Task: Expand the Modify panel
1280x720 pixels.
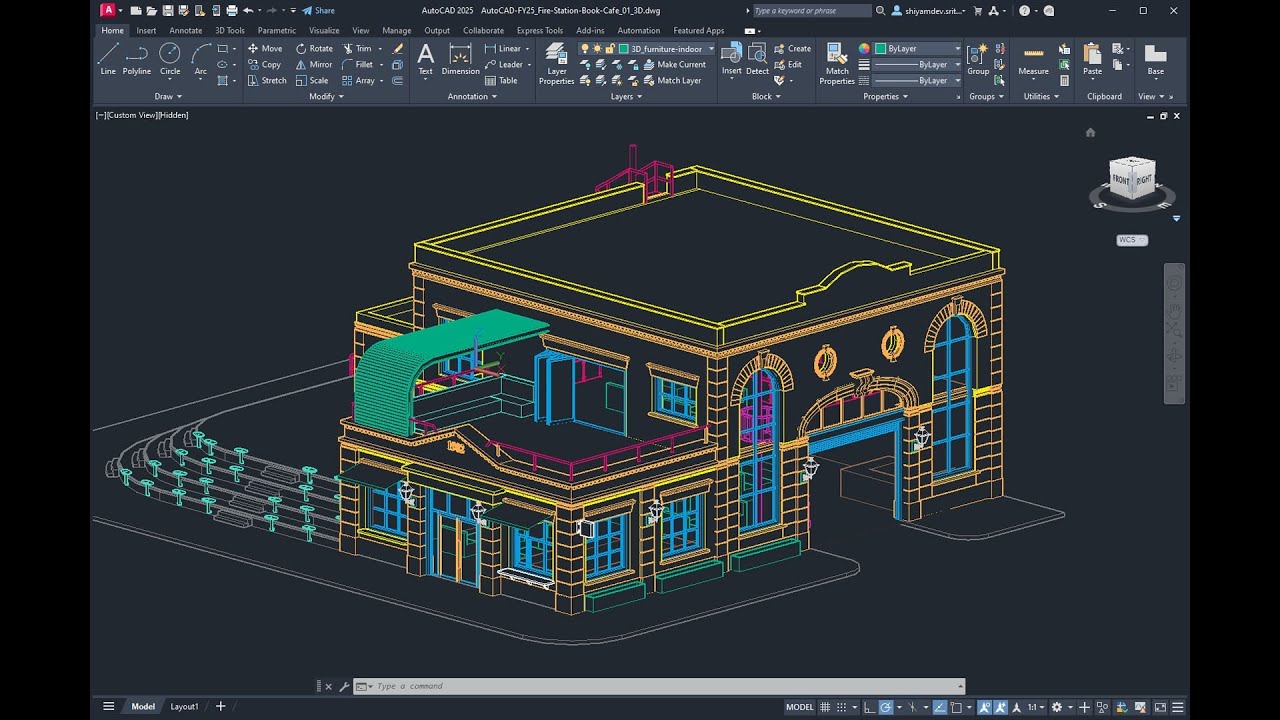Action: point(326,97)
